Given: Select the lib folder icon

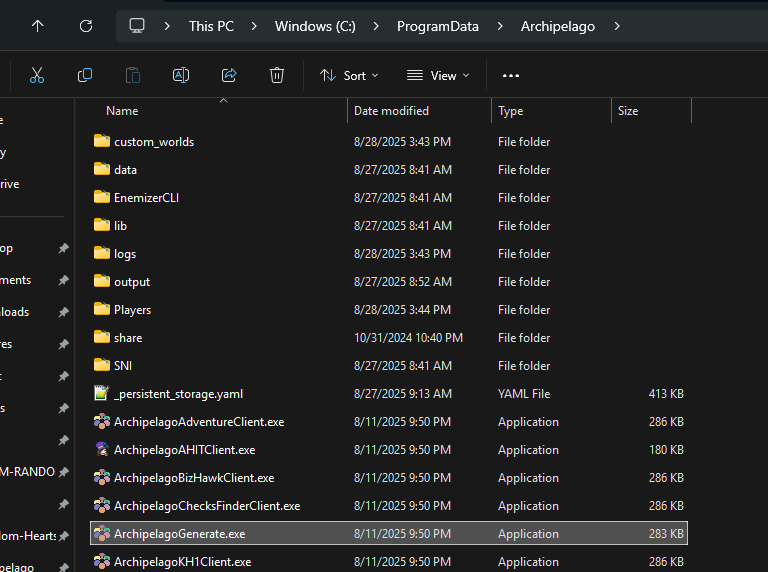Looking at the screenshot, I should [102, 225].
